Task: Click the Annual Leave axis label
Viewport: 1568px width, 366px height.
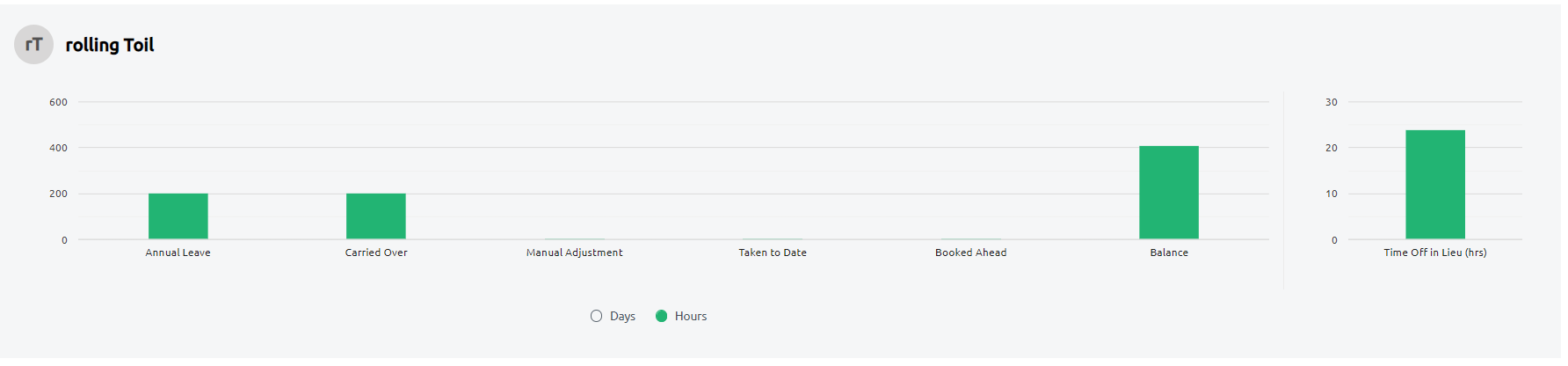Action: pos(178,253)
